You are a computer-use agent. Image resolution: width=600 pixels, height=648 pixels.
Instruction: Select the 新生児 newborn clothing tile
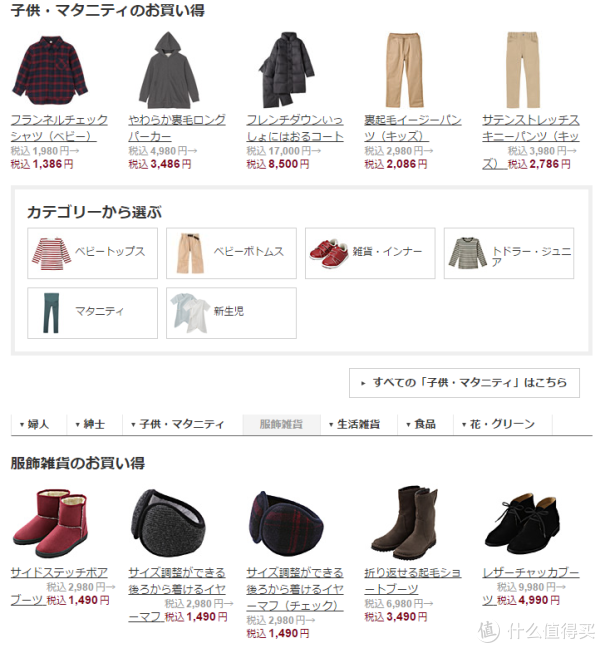[231, 313]
